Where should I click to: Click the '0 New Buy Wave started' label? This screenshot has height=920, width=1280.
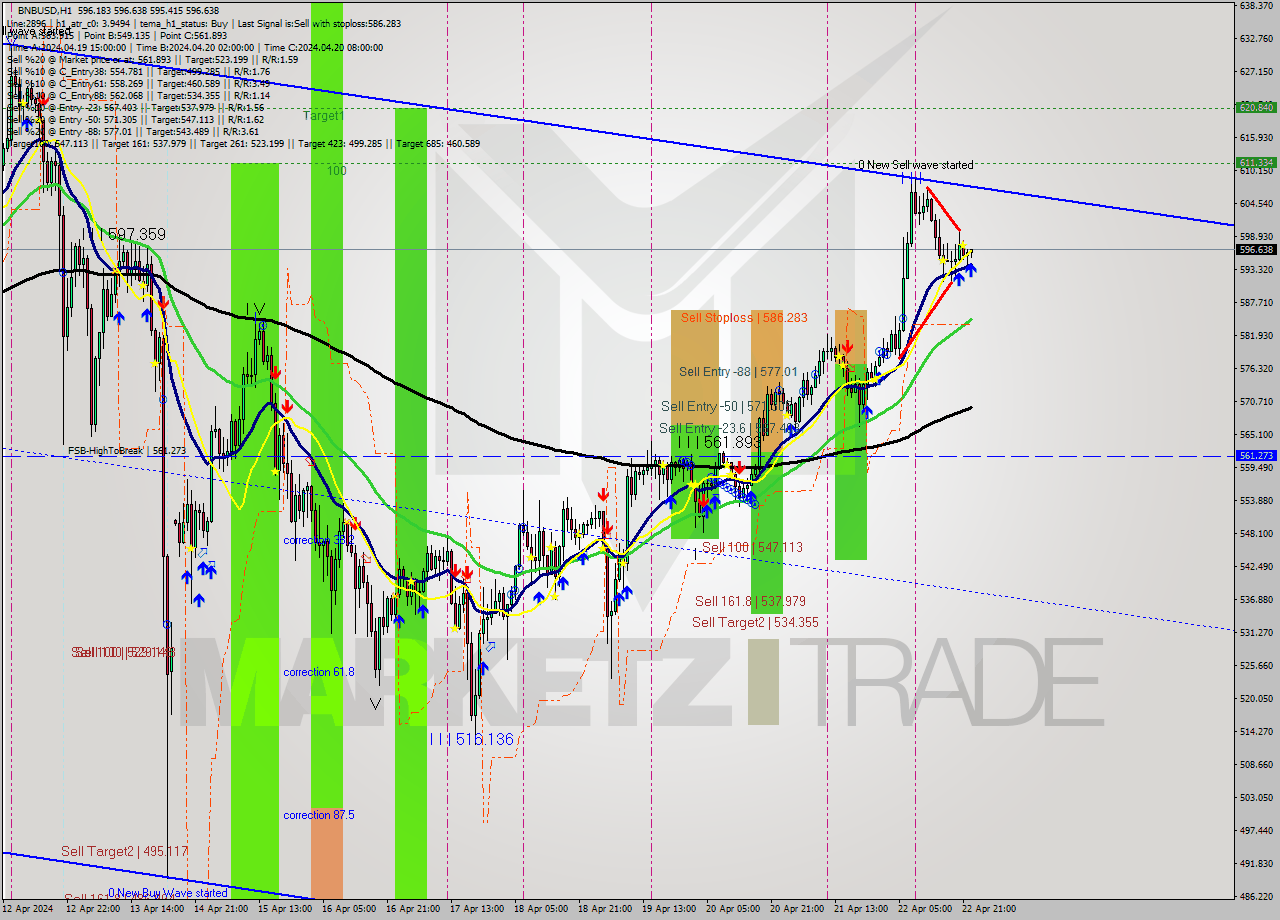click(168, 893)
